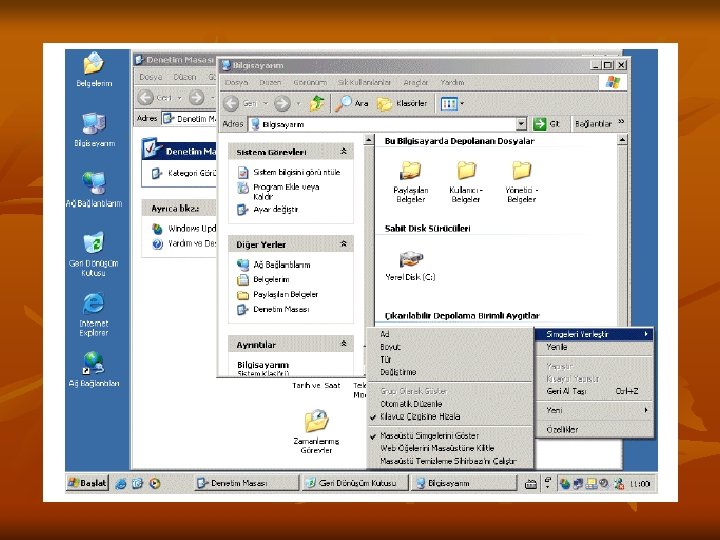Click the Geri back arrow in Bilgisayarım
The height and width of the screenshot is (540, 720).
click(x=231, y=104)
